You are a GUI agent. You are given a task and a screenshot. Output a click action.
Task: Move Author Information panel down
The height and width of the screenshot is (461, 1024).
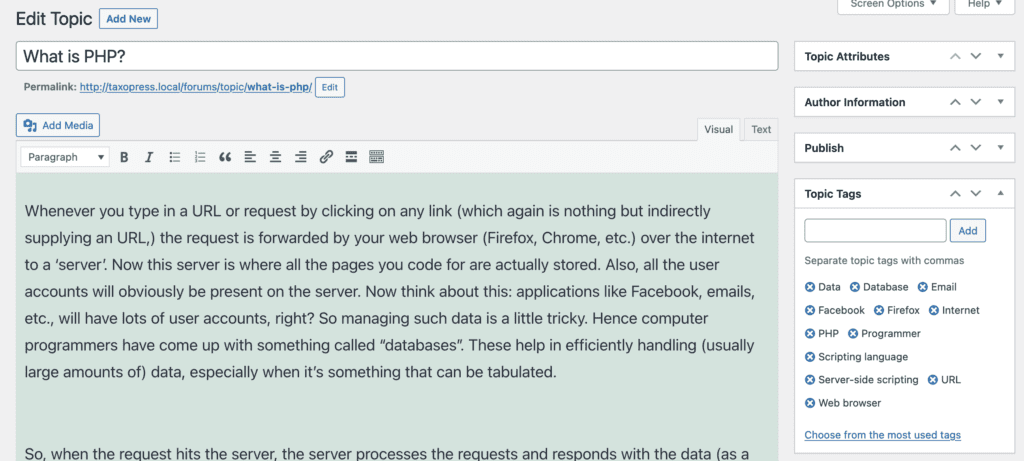[976, 102]
